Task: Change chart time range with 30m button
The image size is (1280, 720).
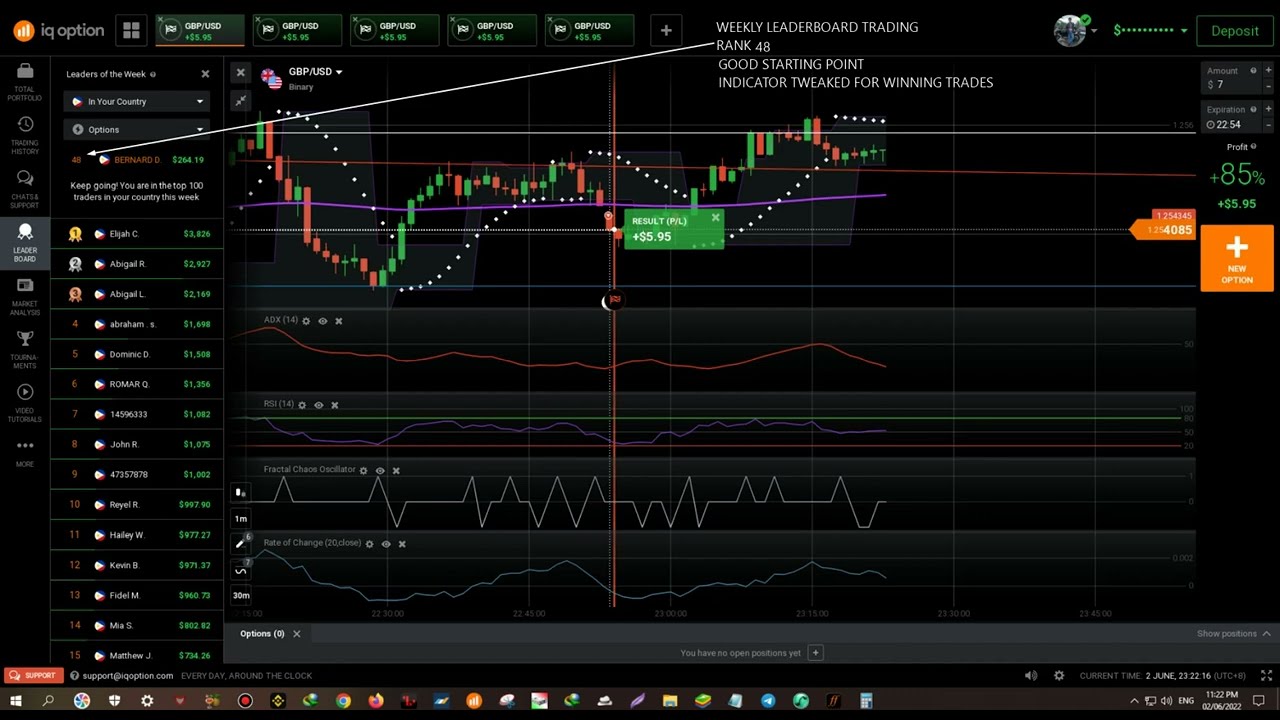Action: point(241,595)
